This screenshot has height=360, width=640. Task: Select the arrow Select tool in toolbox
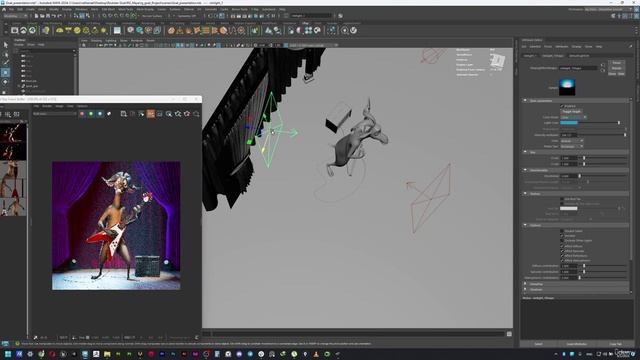click(5, 44)
